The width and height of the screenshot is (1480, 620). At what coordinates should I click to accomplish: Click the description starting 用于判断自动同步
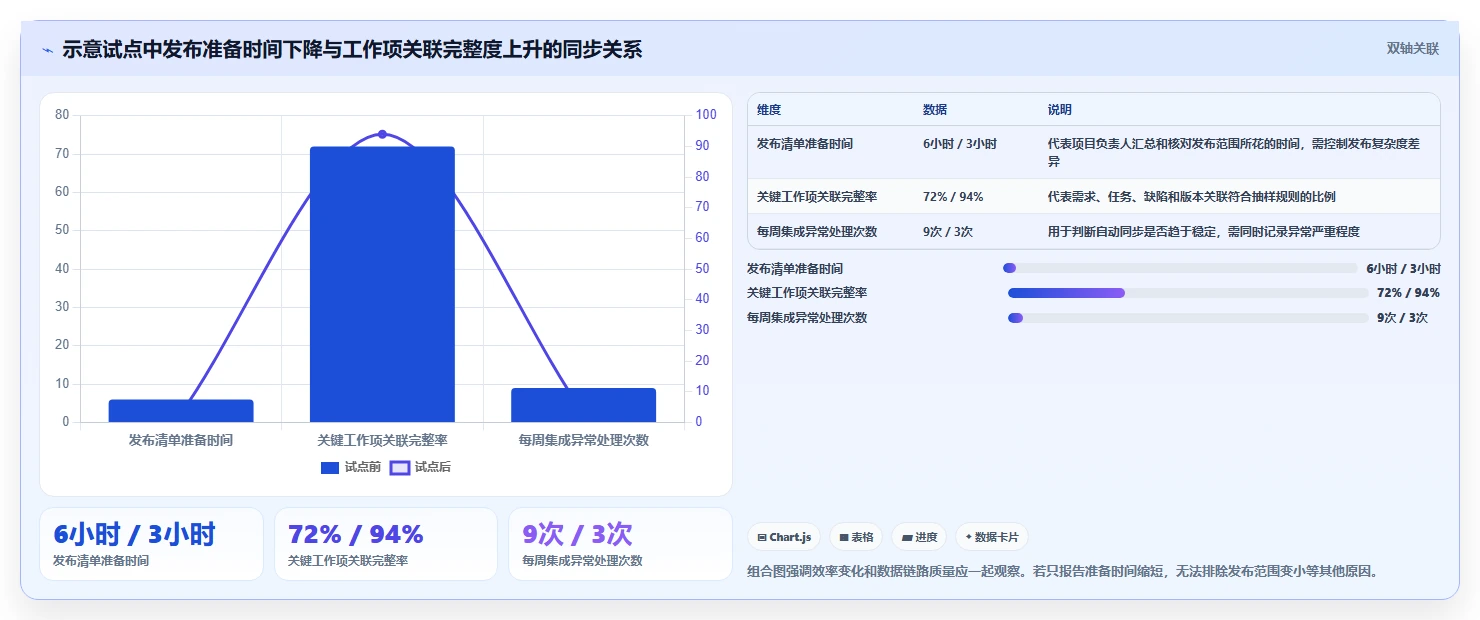click(x=1204, y=232)
